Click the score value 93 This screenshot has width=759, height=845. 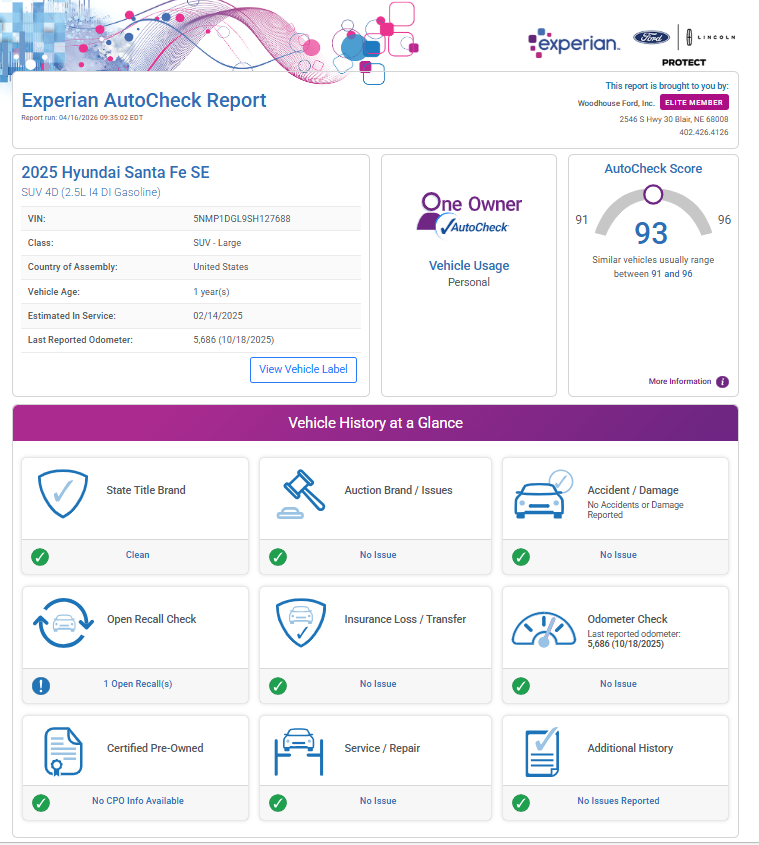click(651, 233)
